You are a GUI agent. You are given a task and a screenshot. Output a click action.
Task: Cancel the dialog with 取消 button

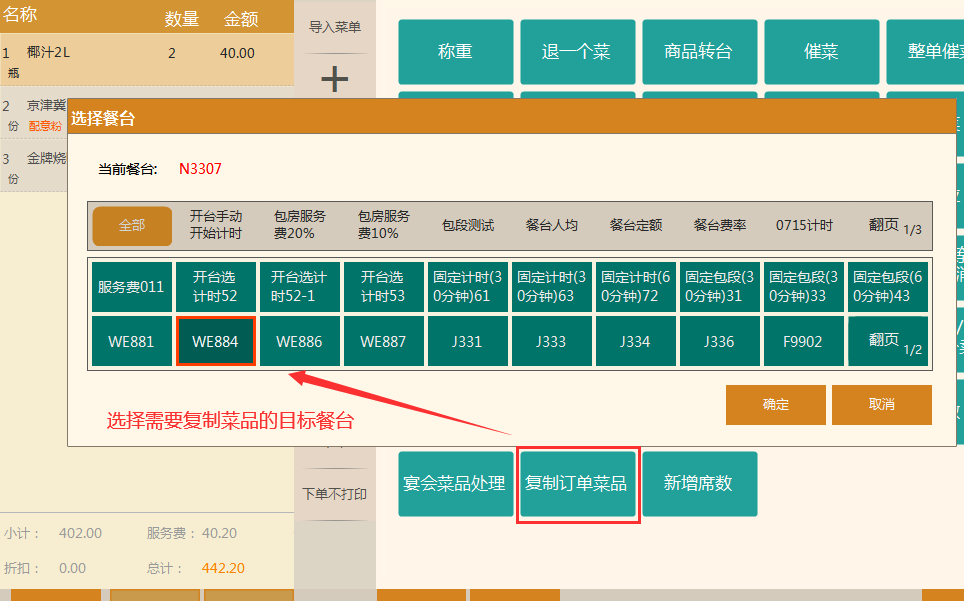pyautogui.click(x=881, y=405)
